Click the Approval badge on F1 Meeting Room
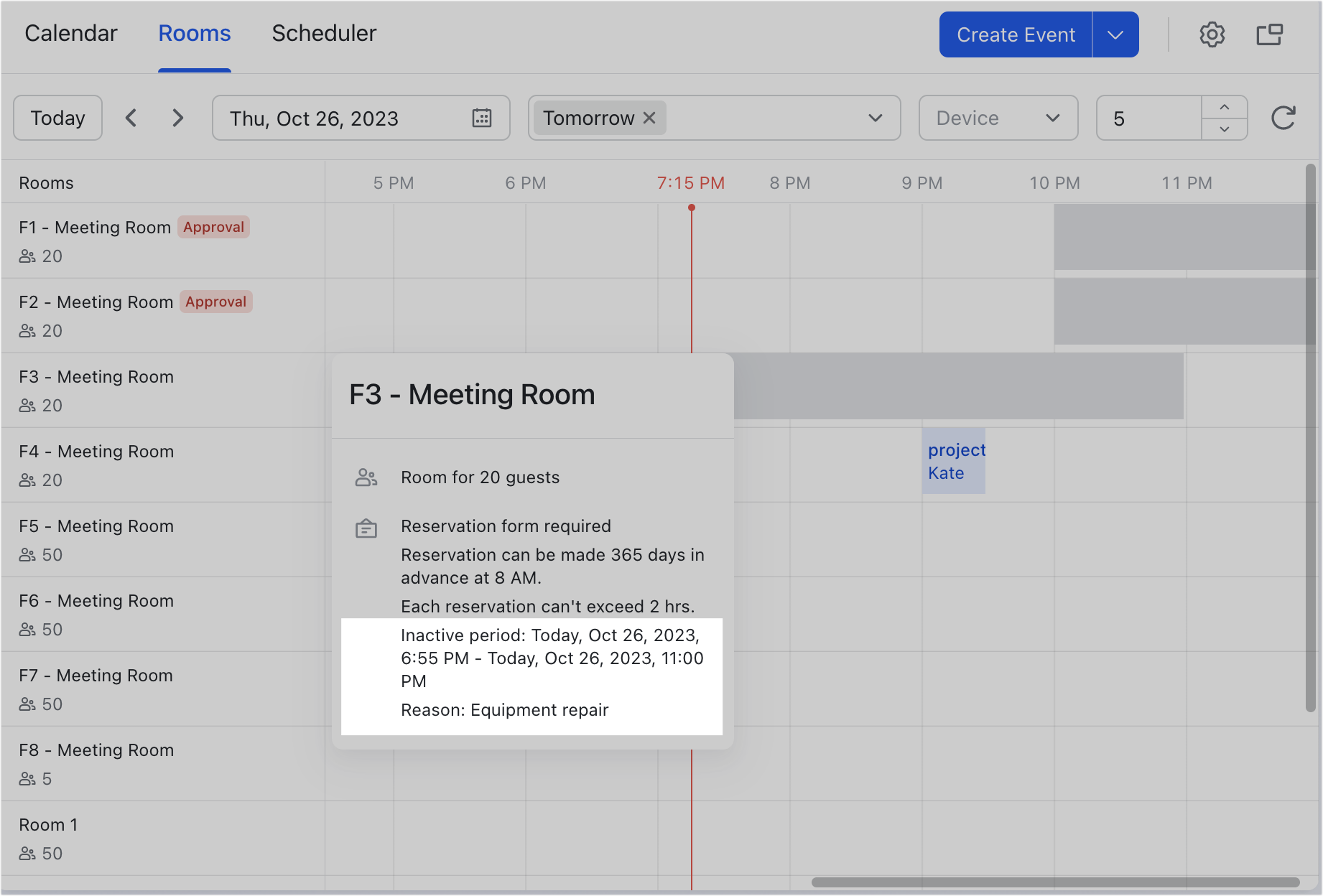Image resolution: width=1323 pixels, height=896 pixels. [213, 227]
